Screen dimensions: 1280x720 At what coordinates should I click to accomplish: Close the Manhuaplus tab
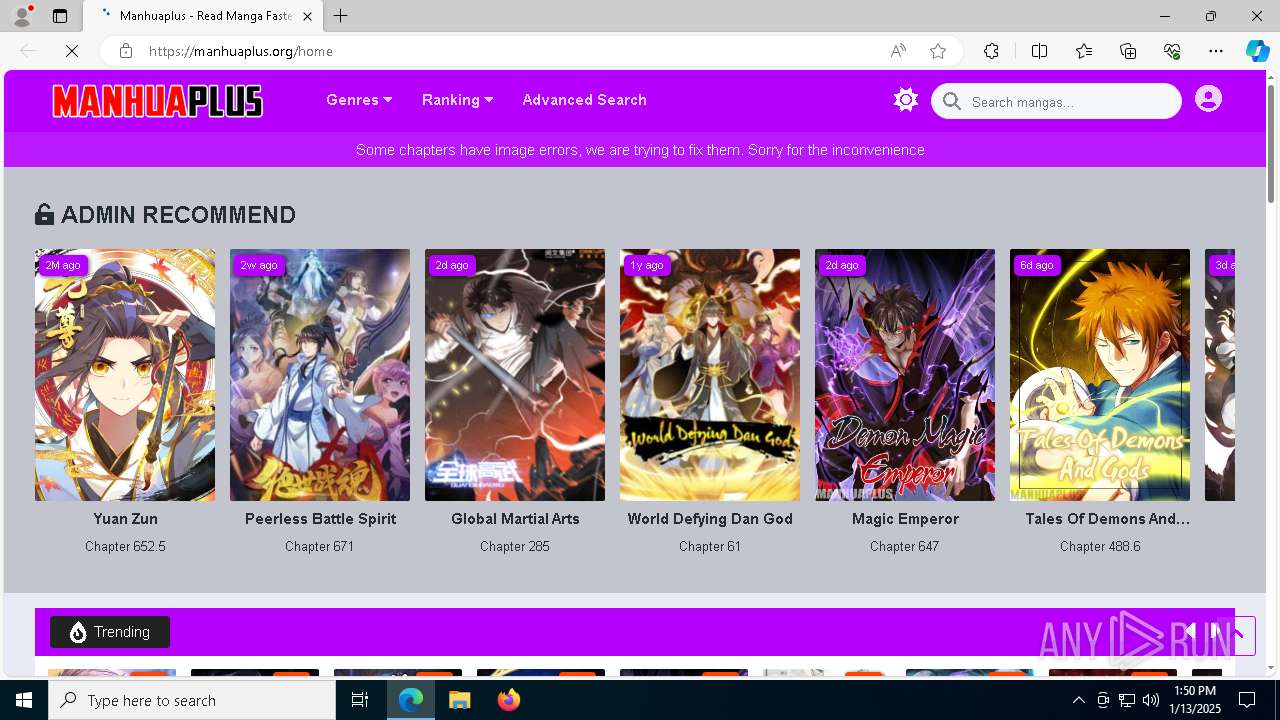point(307,16)
